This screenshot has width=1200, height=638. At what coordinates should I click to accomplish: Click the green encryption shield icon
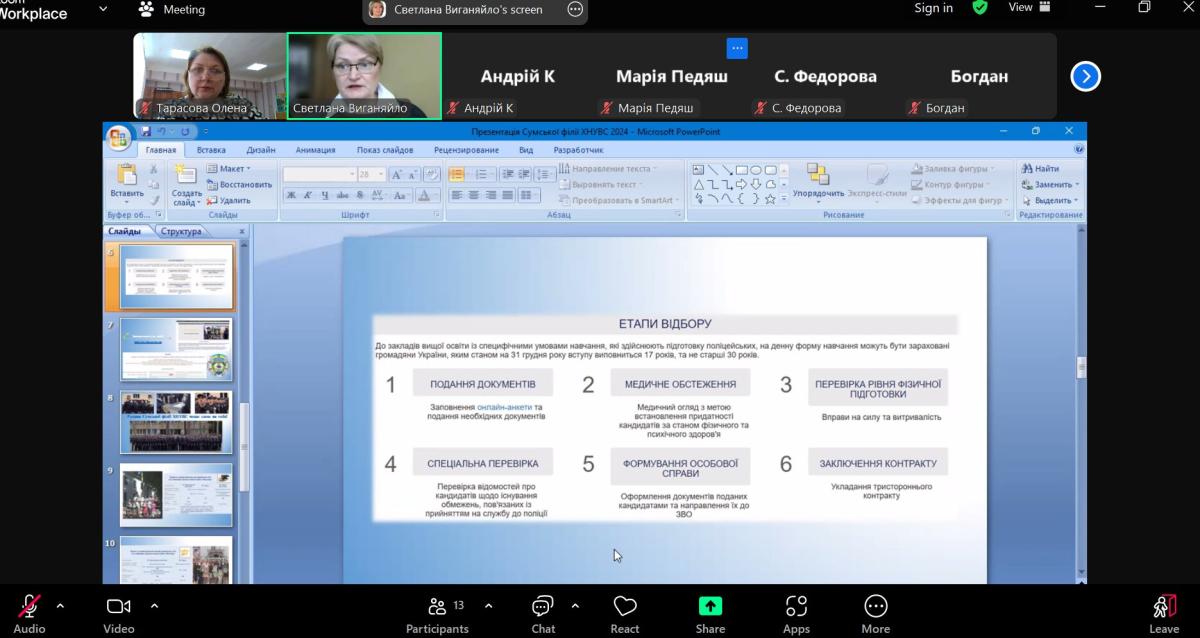tap(980, 8)
